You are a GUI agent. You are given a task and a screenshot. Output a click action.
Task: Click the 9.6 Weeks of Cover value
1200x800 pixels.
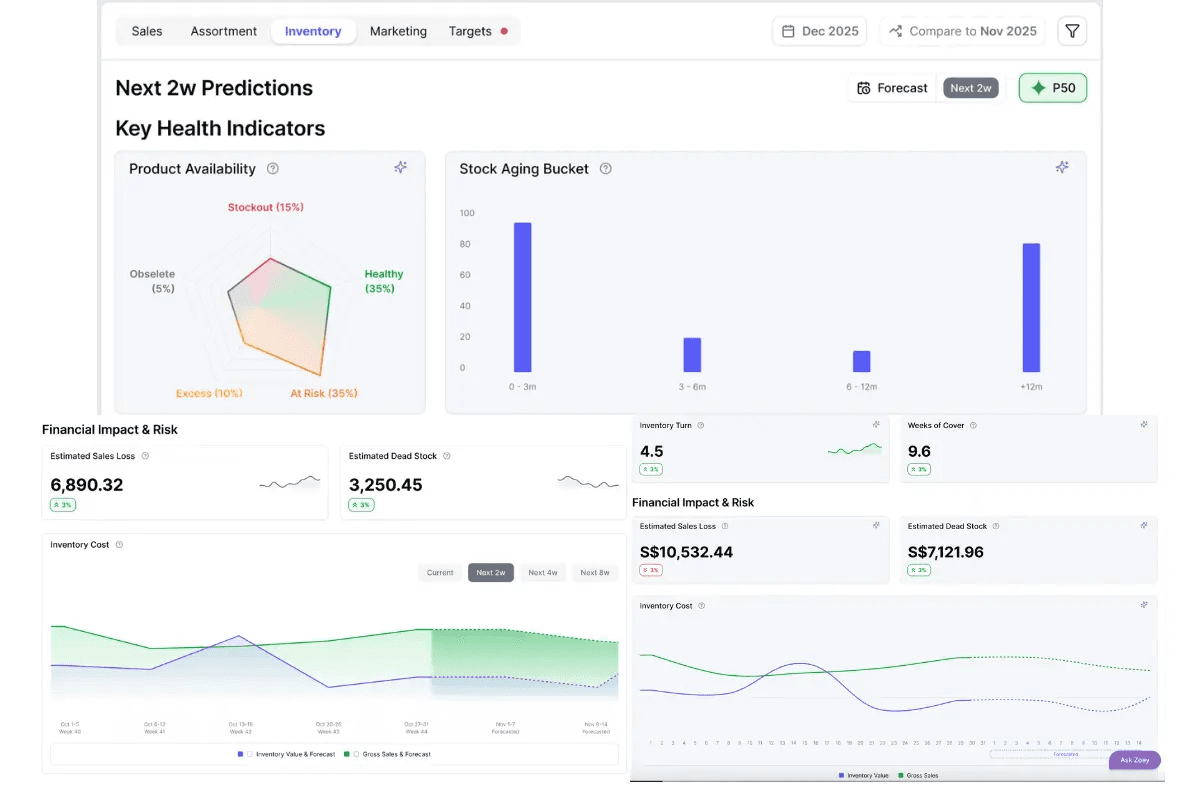click(x=919, y=451)
